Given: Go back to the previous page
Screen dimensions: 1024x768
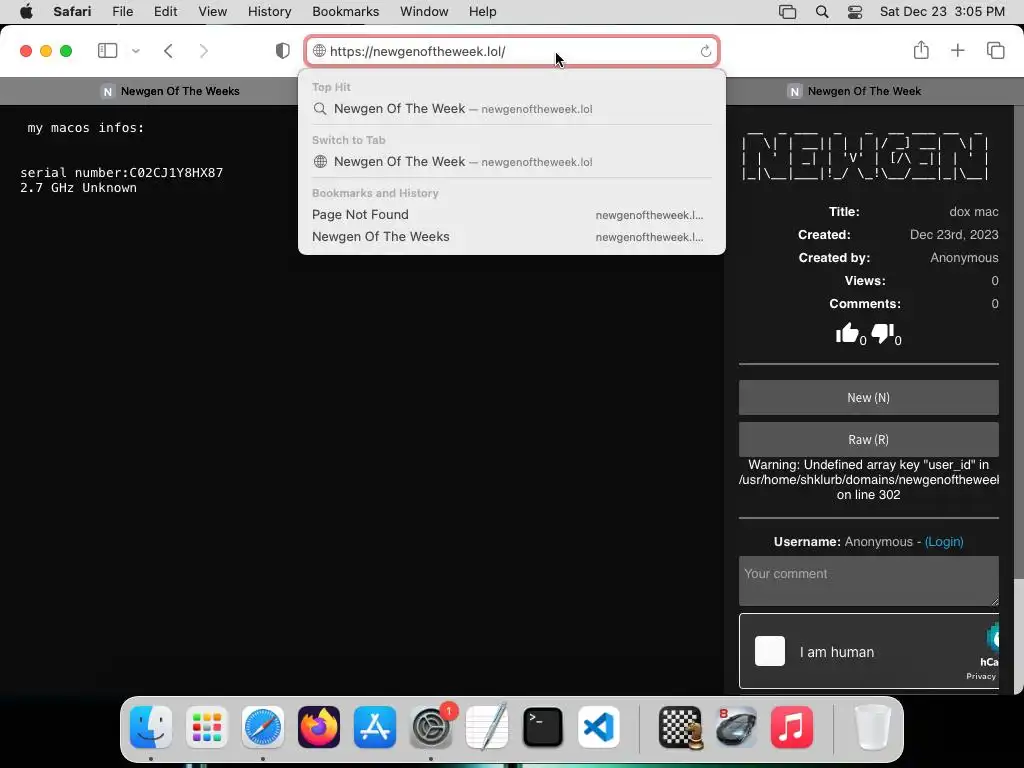Looking at the screenshot, I should 168,51.
